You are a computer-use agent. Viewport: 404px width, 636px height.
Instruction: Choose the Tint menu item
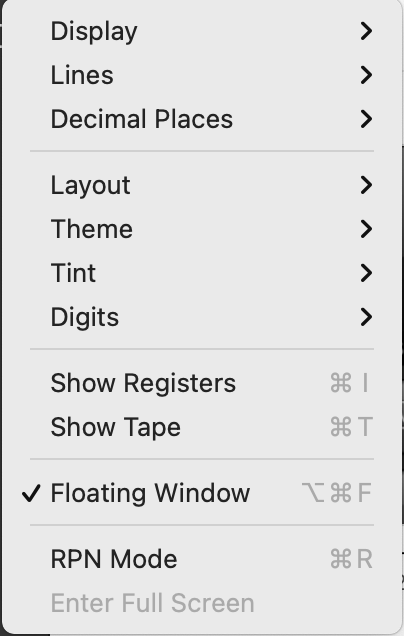coord(202,273)
